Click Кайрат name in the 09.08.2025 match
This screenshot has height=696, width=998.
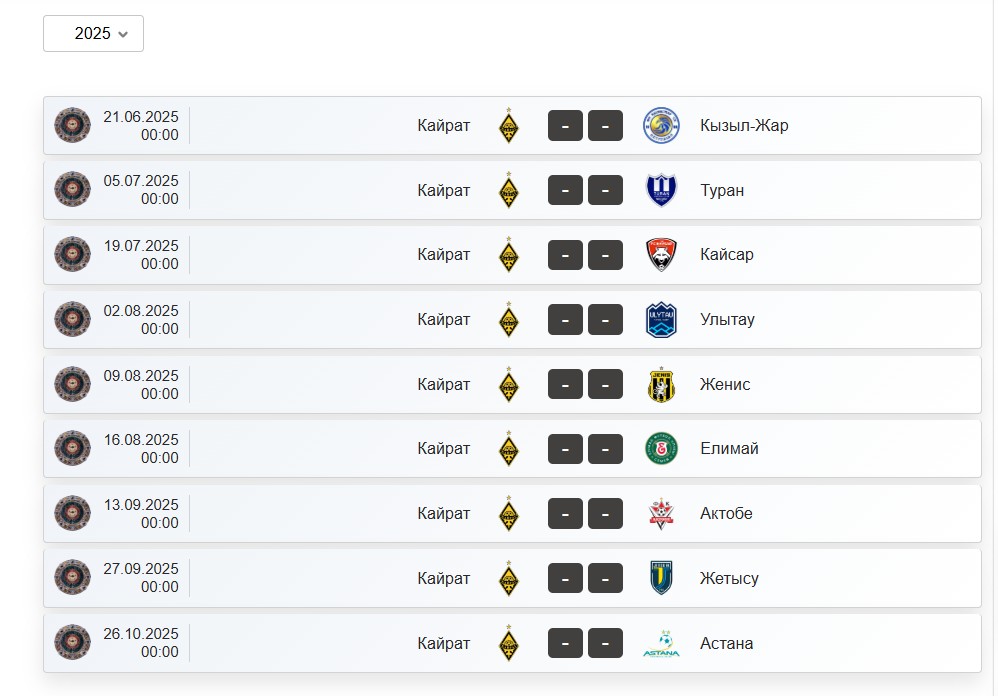pyautogui.click(x=444, y=384)
